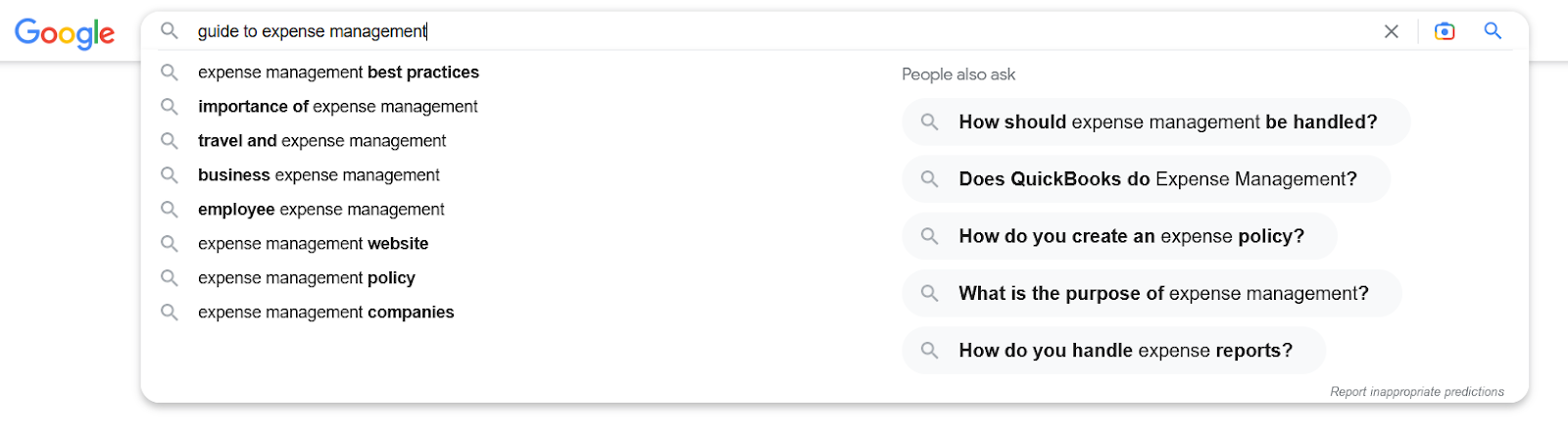The height and width of the screenshot is (436, 1568).
Task: Open 'How should expense management be handled?'
Action: (1167, 122)
